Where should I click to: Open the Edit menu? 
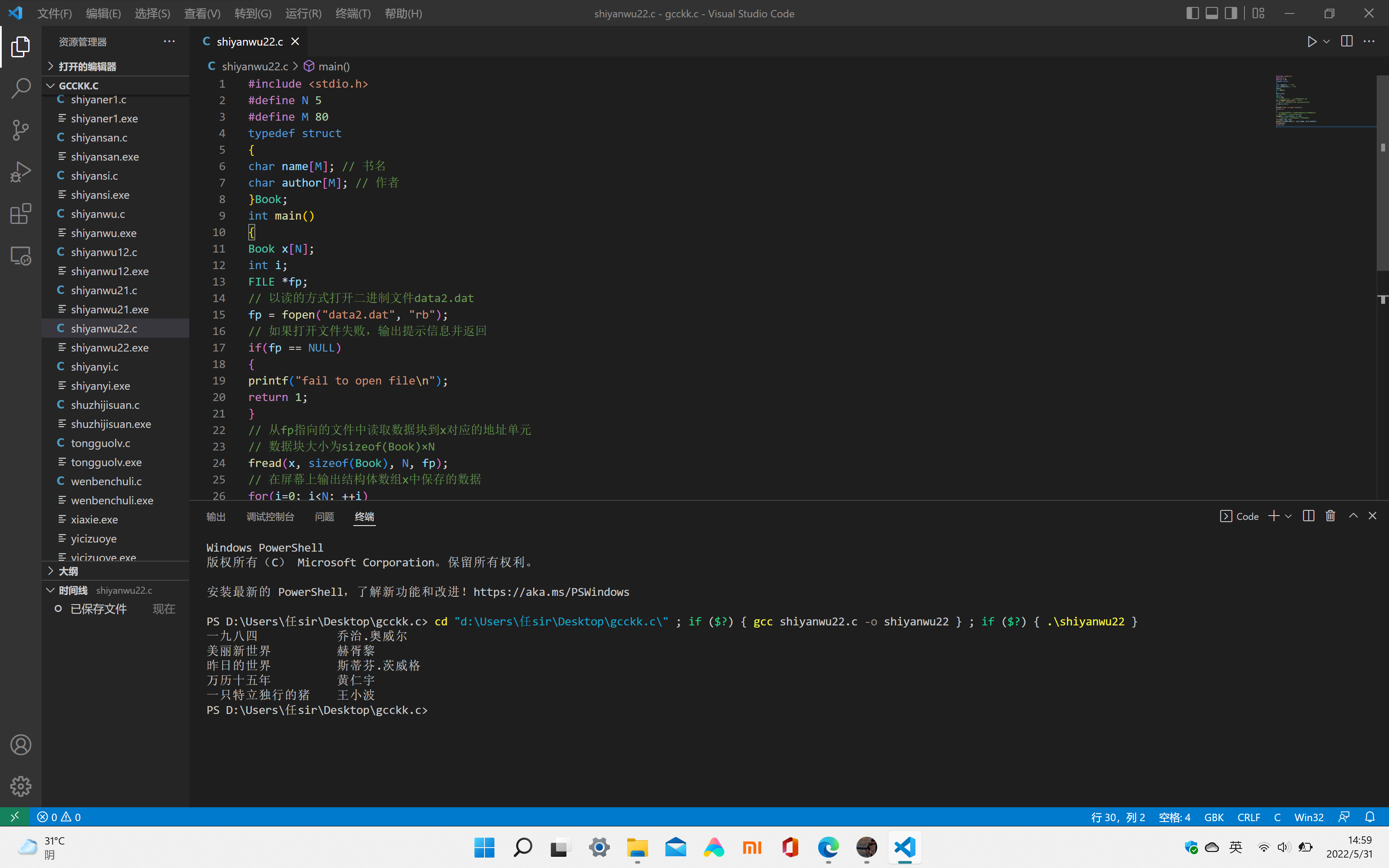click(103, 13)
